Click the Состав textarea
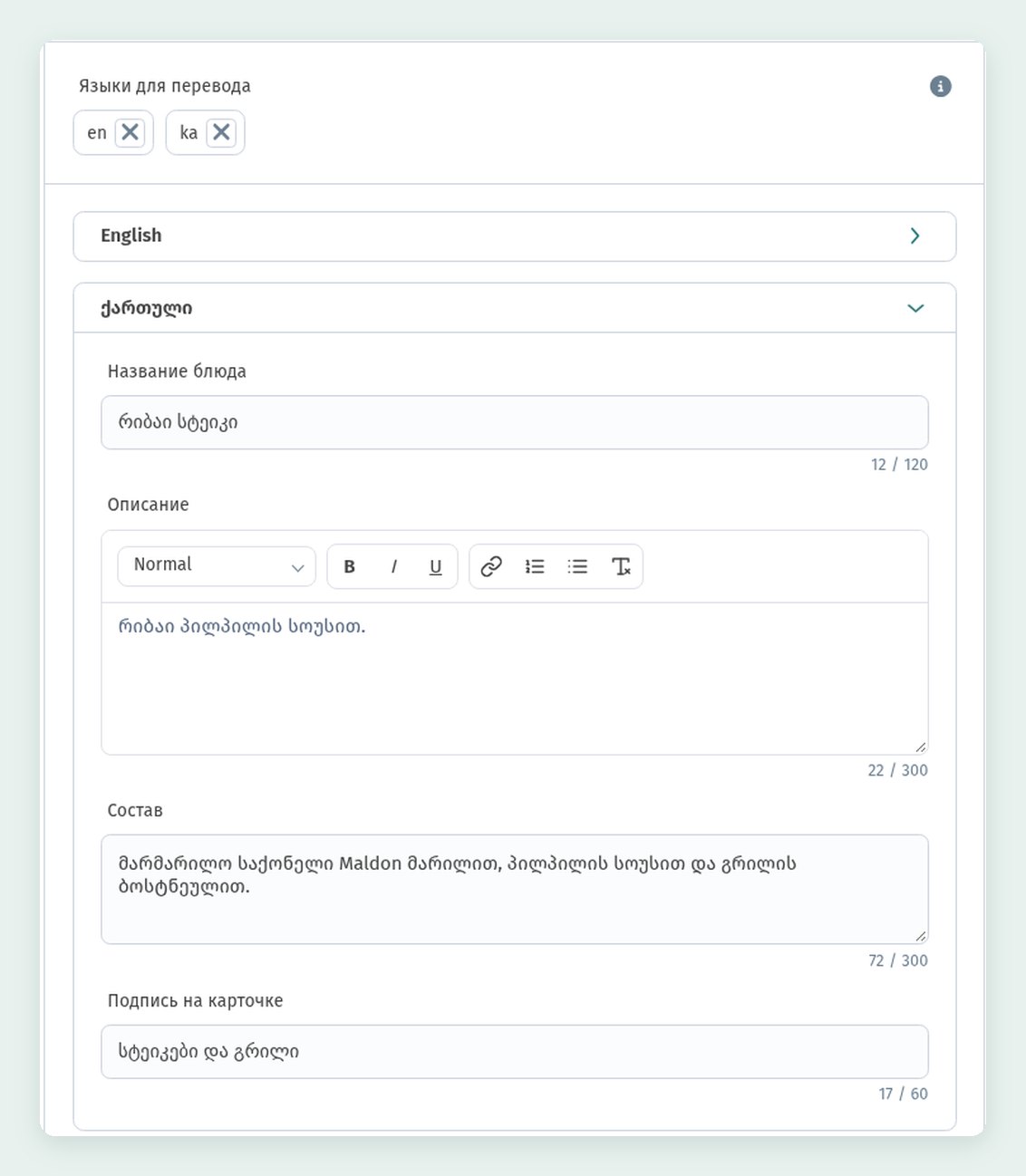The image size is (1026, 1176). tap(515, 890)
